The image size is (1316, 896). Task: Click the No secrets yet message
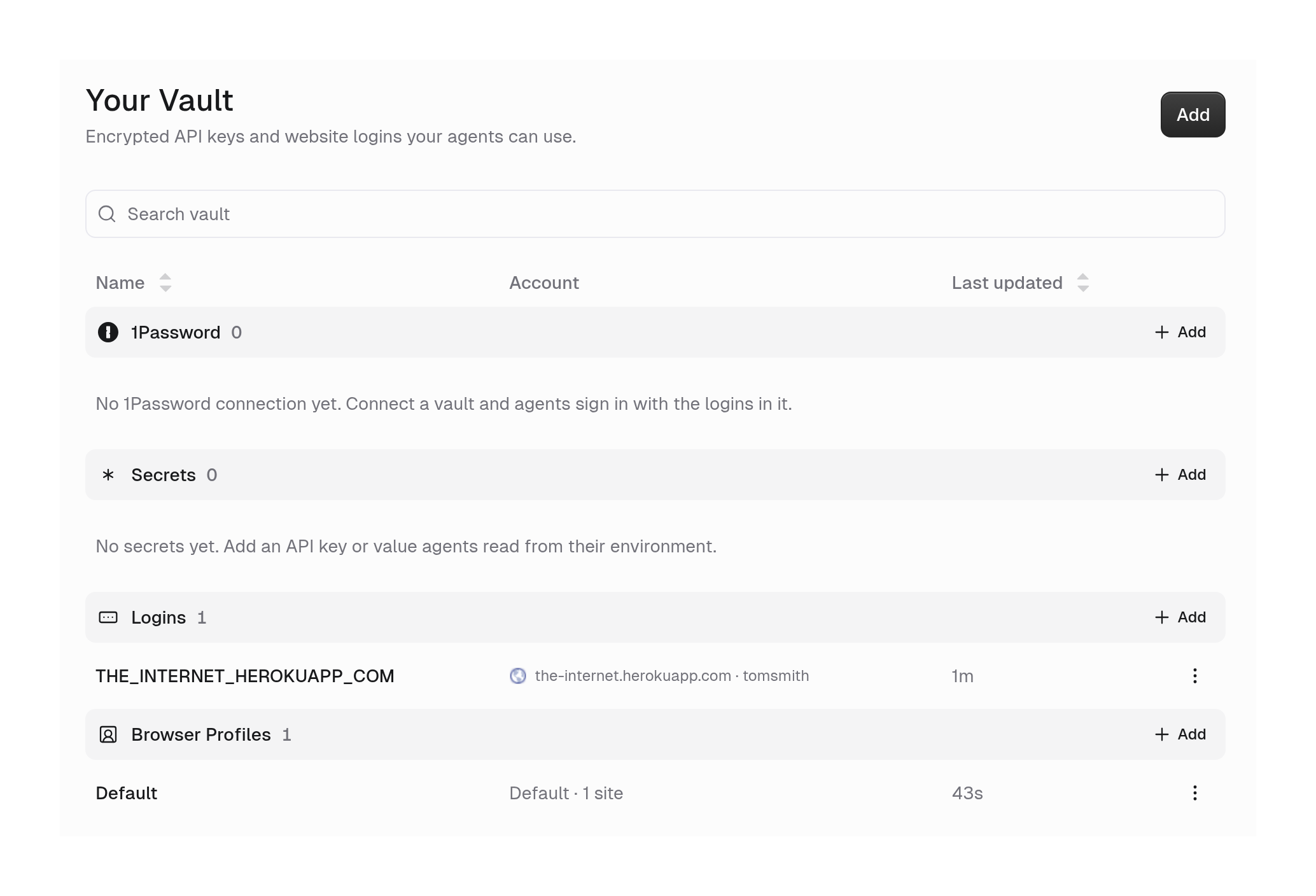click(x=406, y=546)
